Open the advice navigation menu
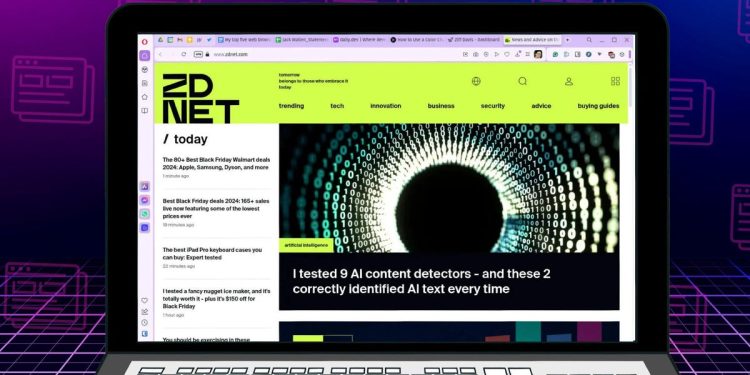Viewport: 750px width, 375px height. tap(541, 106)
